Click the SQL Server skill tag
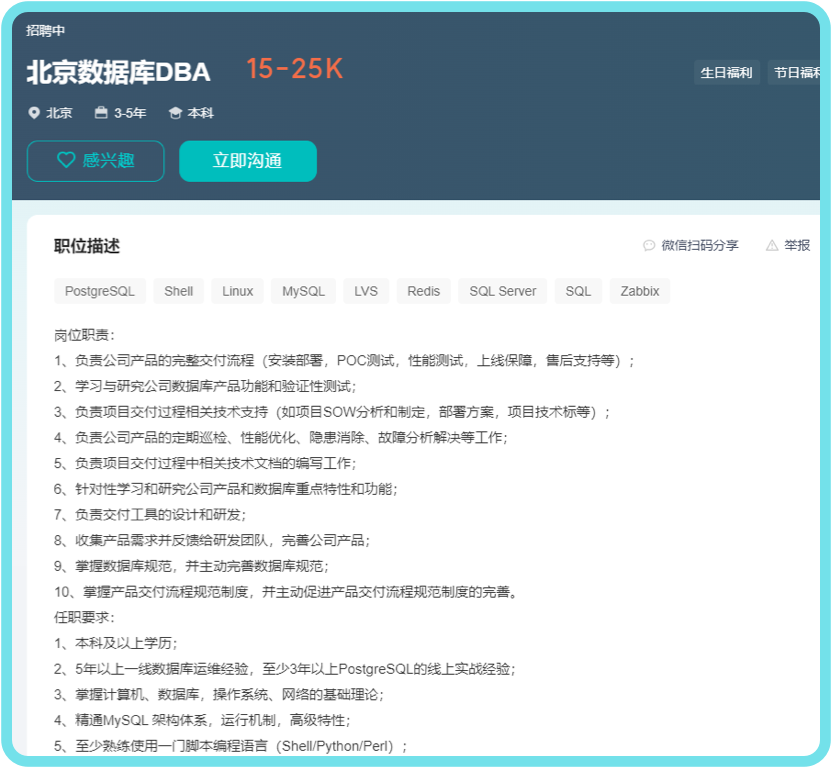Screen dimensions: 832x768 tap(503, 291)
